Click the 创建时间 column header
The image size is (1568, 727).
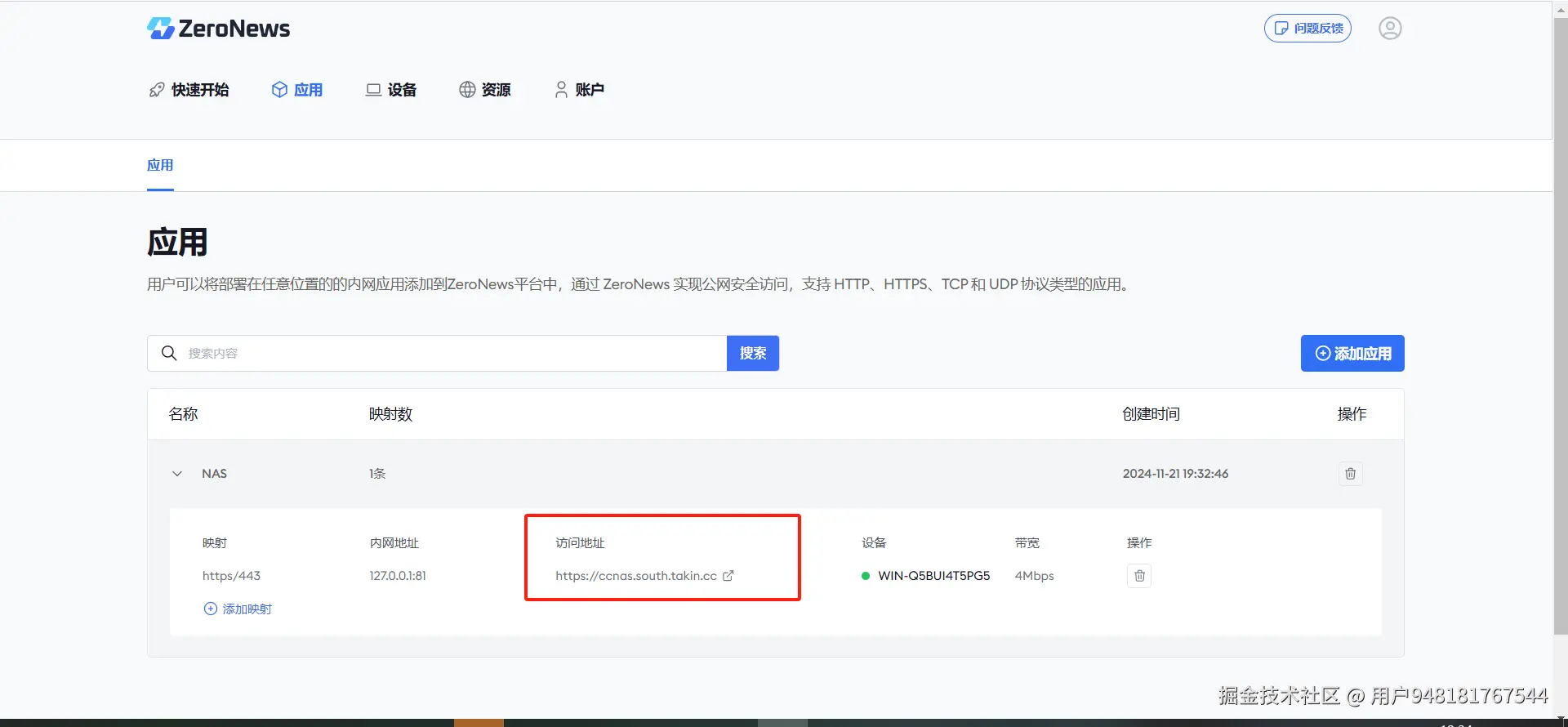pyautogui.click(x=1151, y=414)
